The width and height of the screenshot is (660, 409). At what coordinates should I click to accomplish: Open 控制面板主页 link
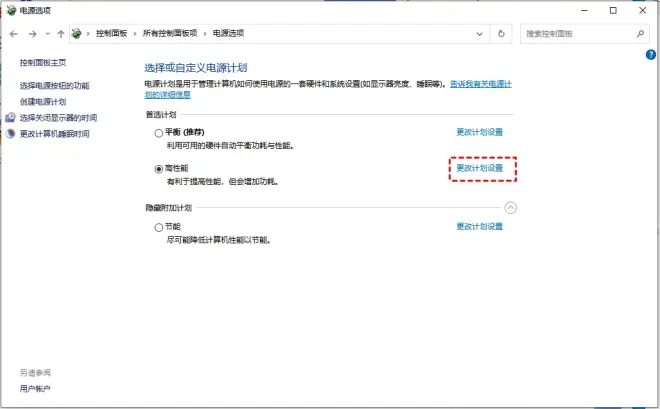click(43, 63)
